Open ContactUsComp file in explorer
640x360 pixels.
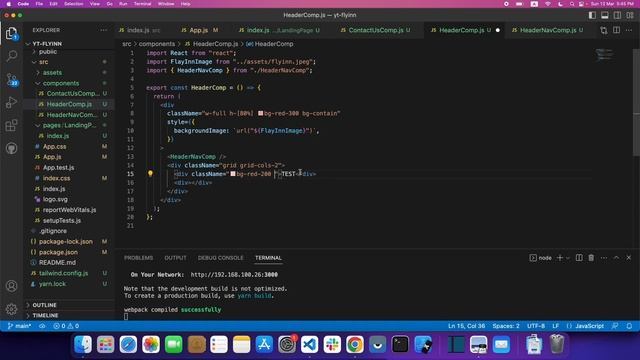(73, 93)
